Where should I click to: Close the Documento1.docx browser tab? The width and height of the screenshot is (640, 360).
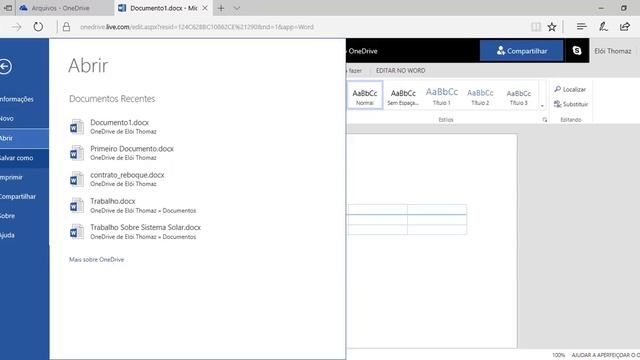205,8
